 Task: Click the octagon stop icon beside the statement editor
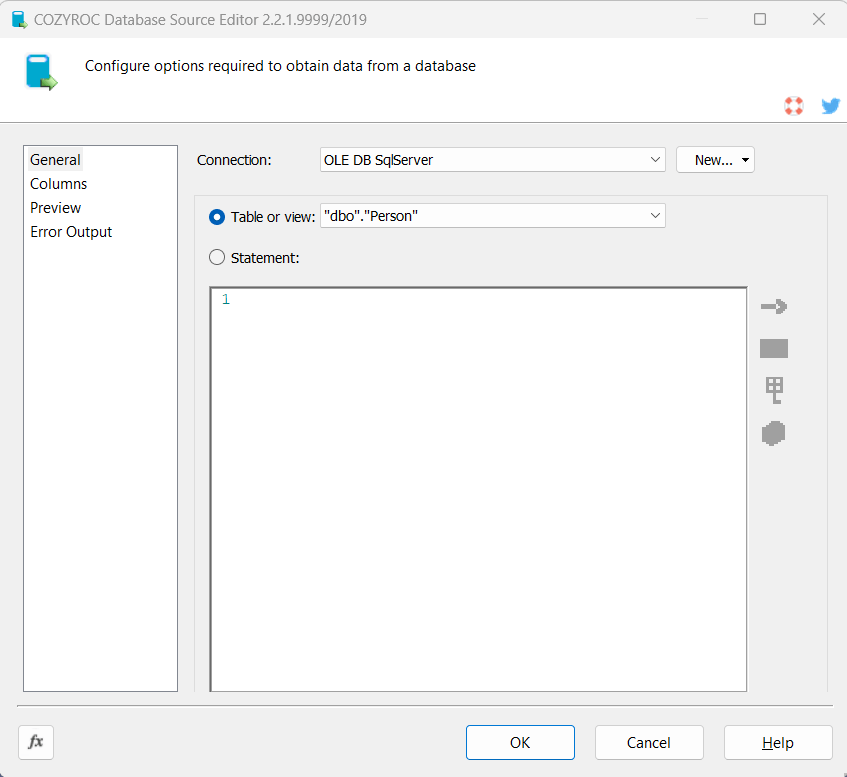[773, 433]
